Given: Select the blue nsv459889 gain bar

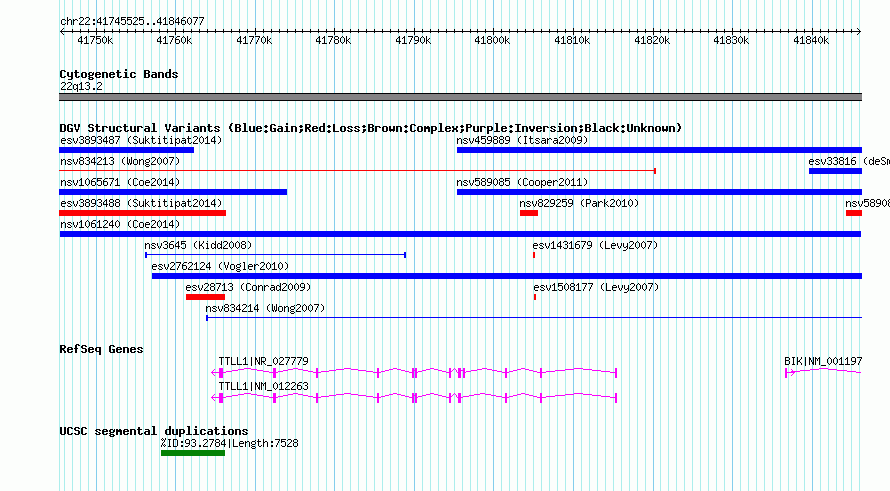Looking at the screenshot, I should [660, 150].
